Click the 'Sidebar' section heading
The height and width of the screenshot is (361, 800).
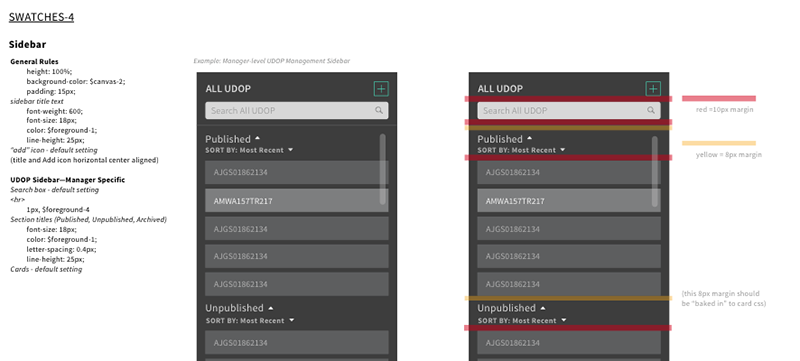pyautogui.click(x=28, y=44)
